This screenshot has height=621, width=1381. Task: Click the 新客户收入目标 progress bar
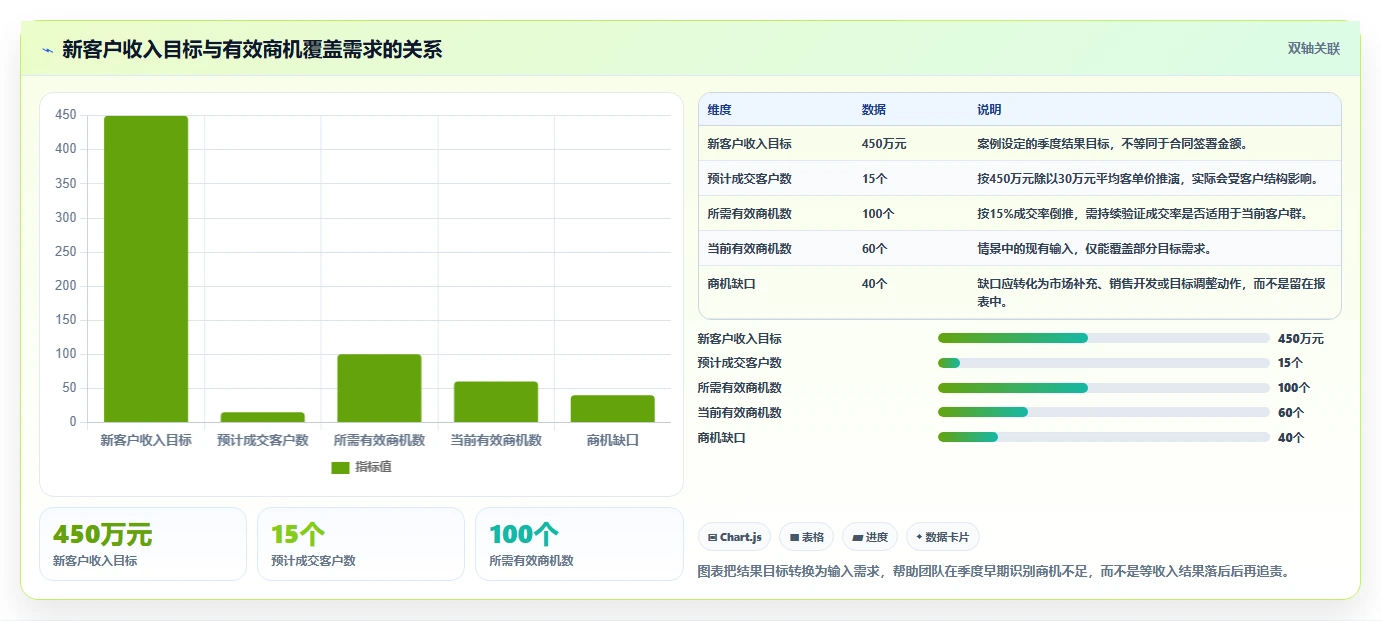(x=1104, y=338)
